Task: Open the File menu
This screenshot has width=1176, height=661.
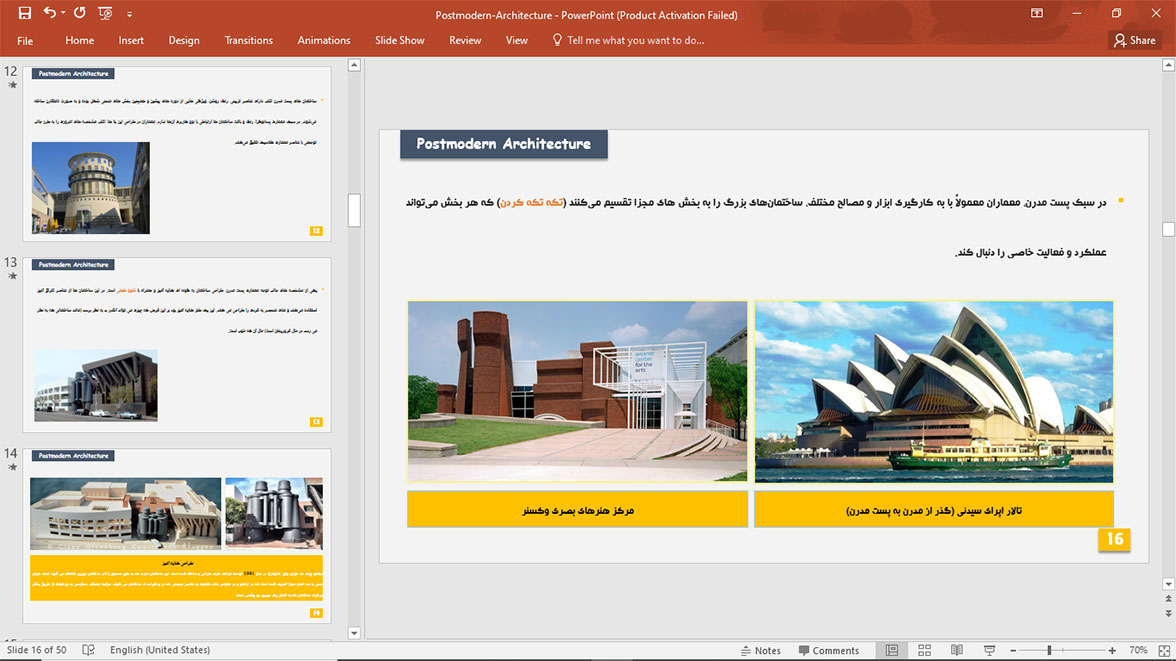Action: coord(25,41)
